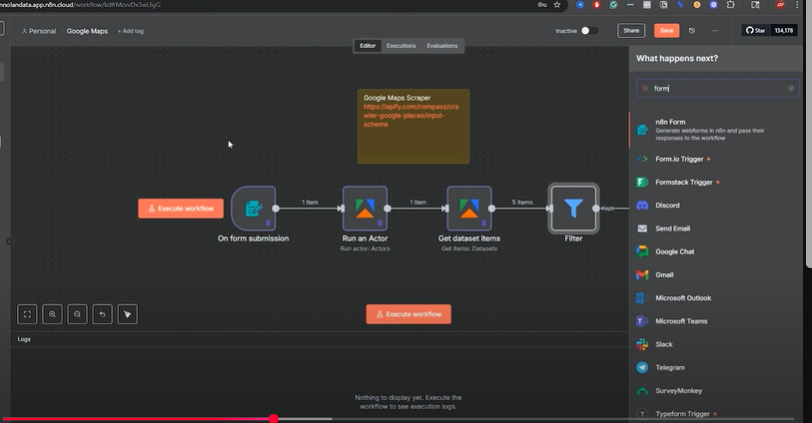The width and height of the screenshot is (812, 423).
Task: Click the video progress bar playhead
Action: (x=273, y=419)
